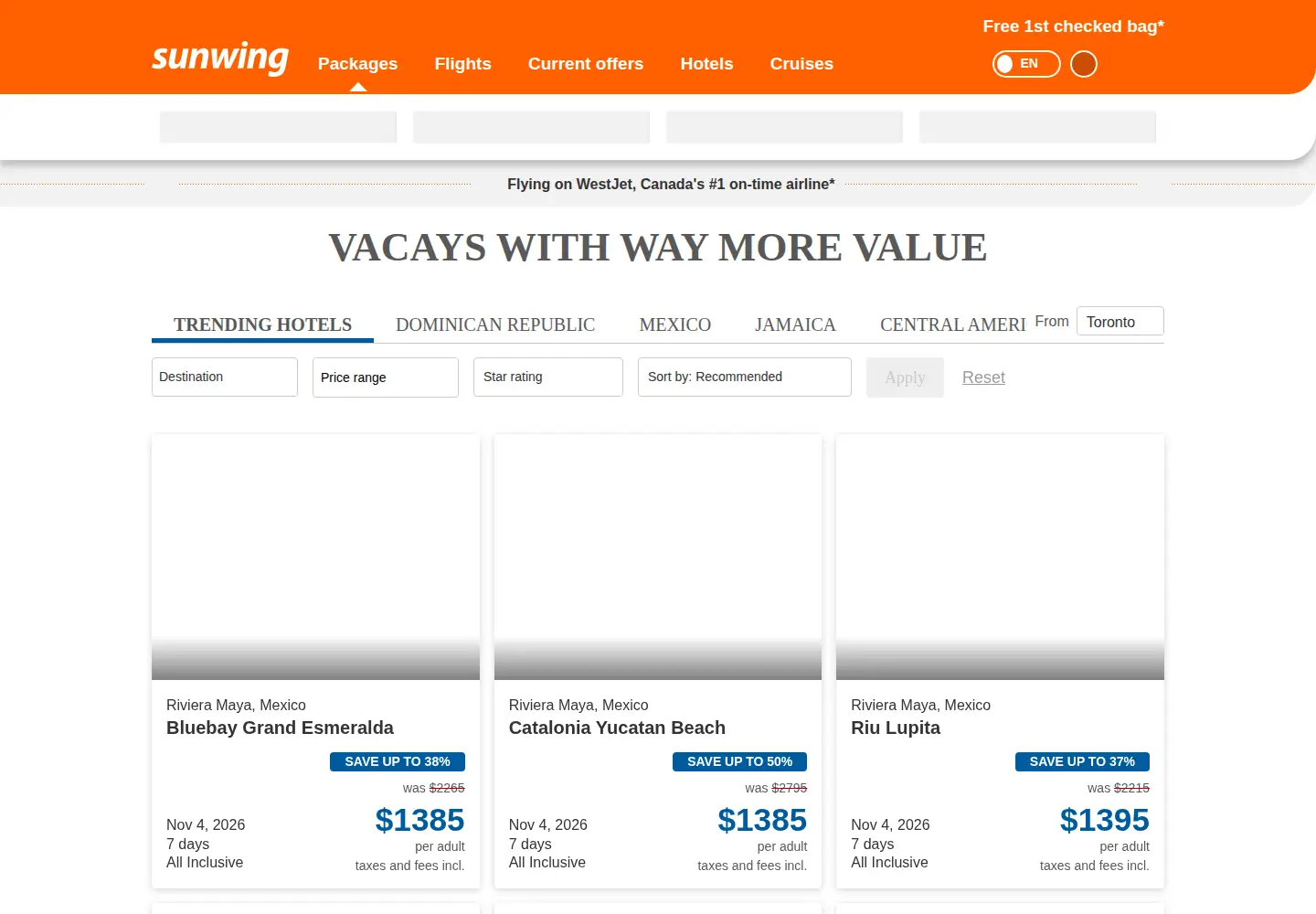Go to the Flights menu
The image size is (1316, 914).
462,64
